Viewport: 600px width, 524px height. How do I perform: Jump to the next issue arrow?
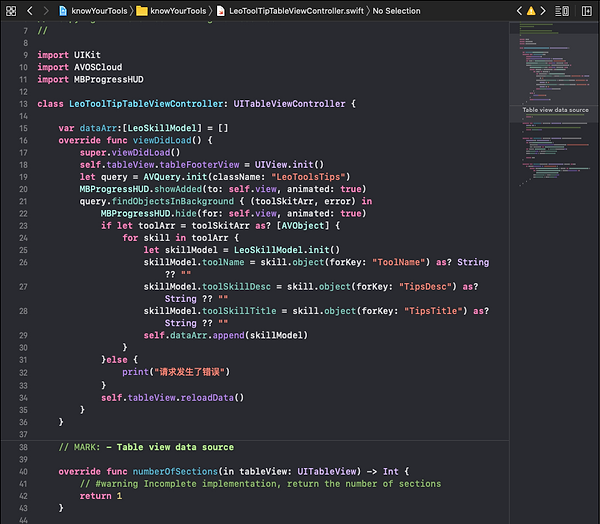(x=543, y=11)
